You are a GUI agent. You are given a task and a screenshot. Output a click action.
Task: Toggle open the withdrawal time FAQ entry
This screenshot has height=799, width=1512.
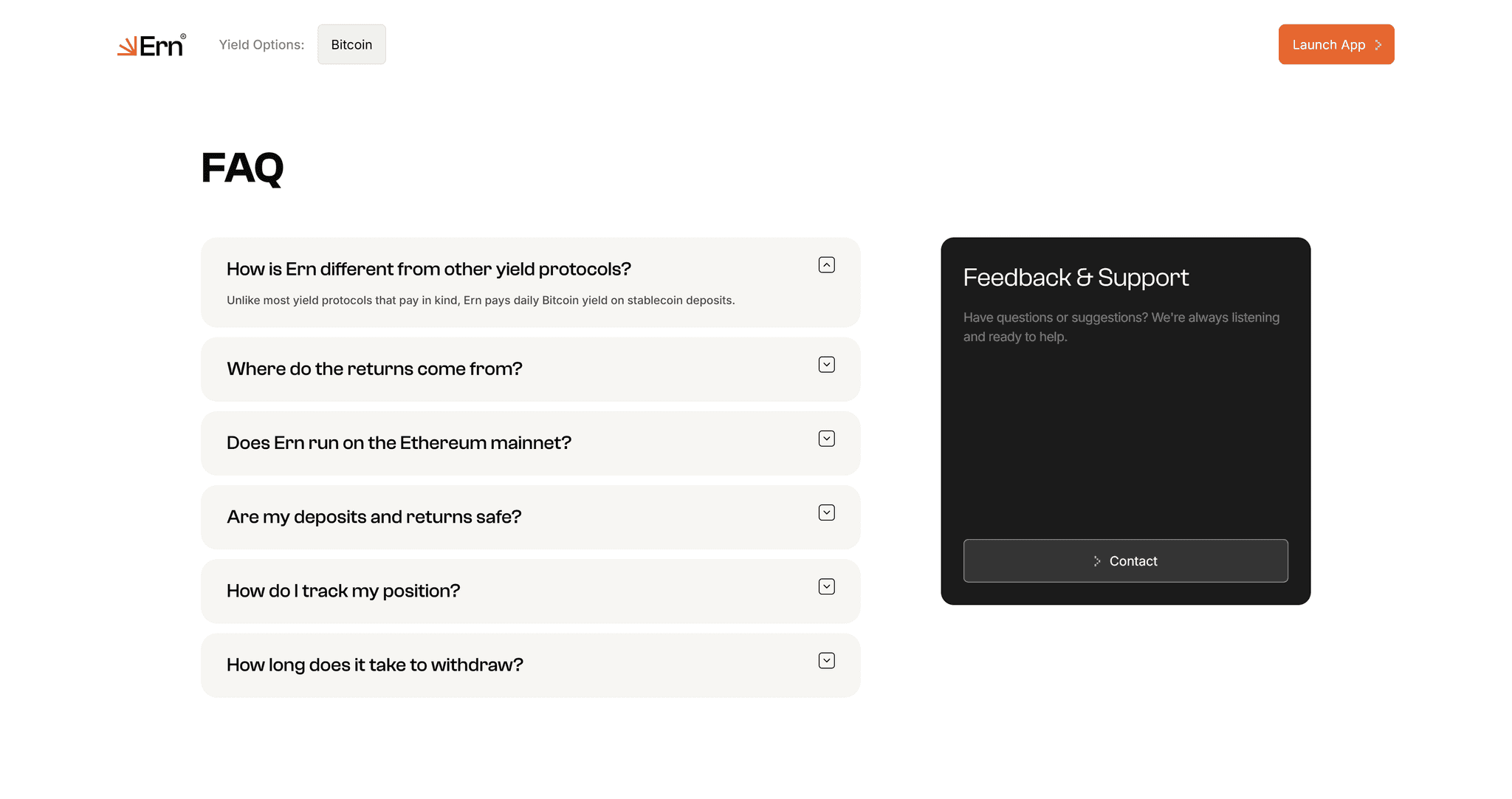pos(530,665)
